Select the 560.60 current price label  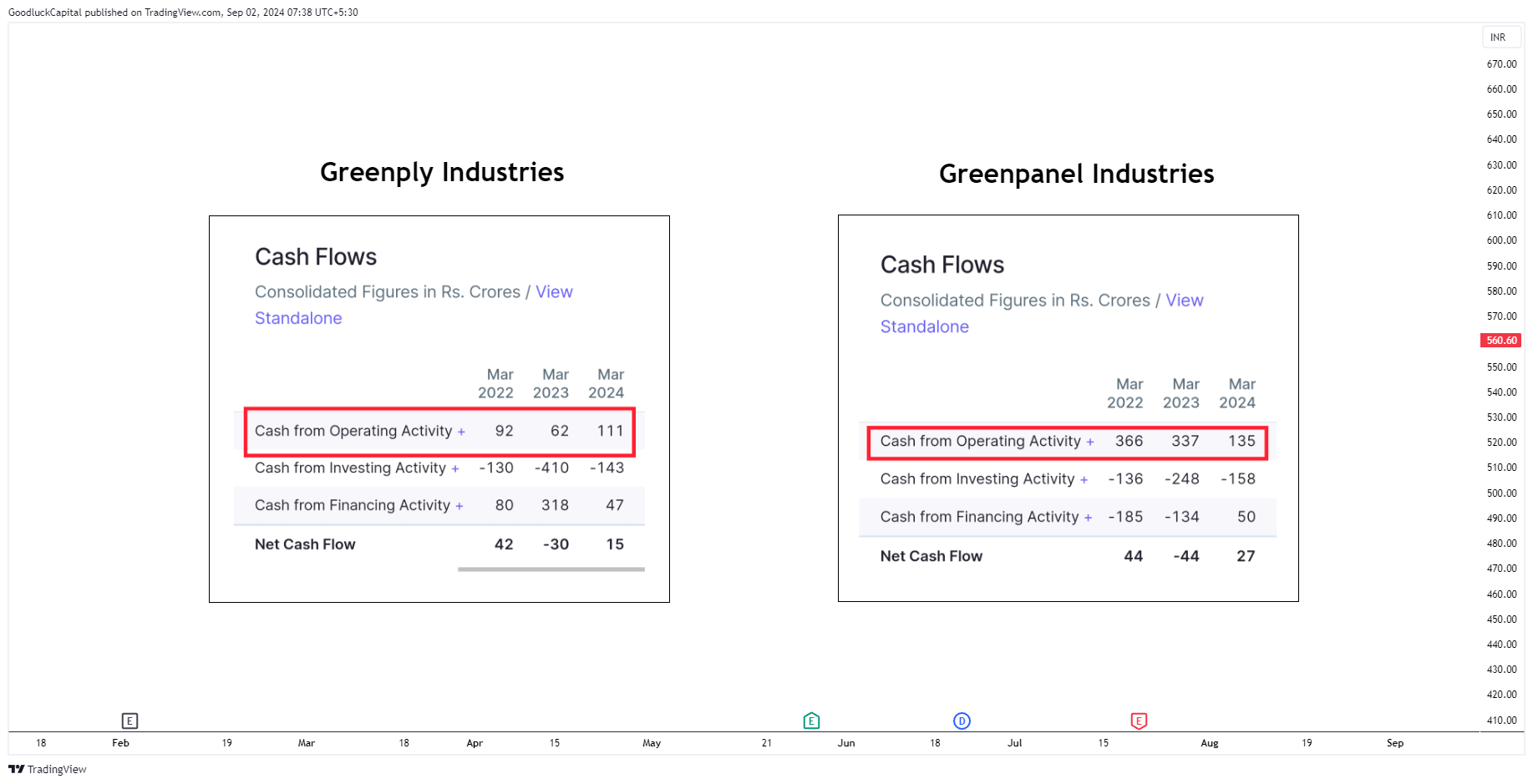point(1501,341)
